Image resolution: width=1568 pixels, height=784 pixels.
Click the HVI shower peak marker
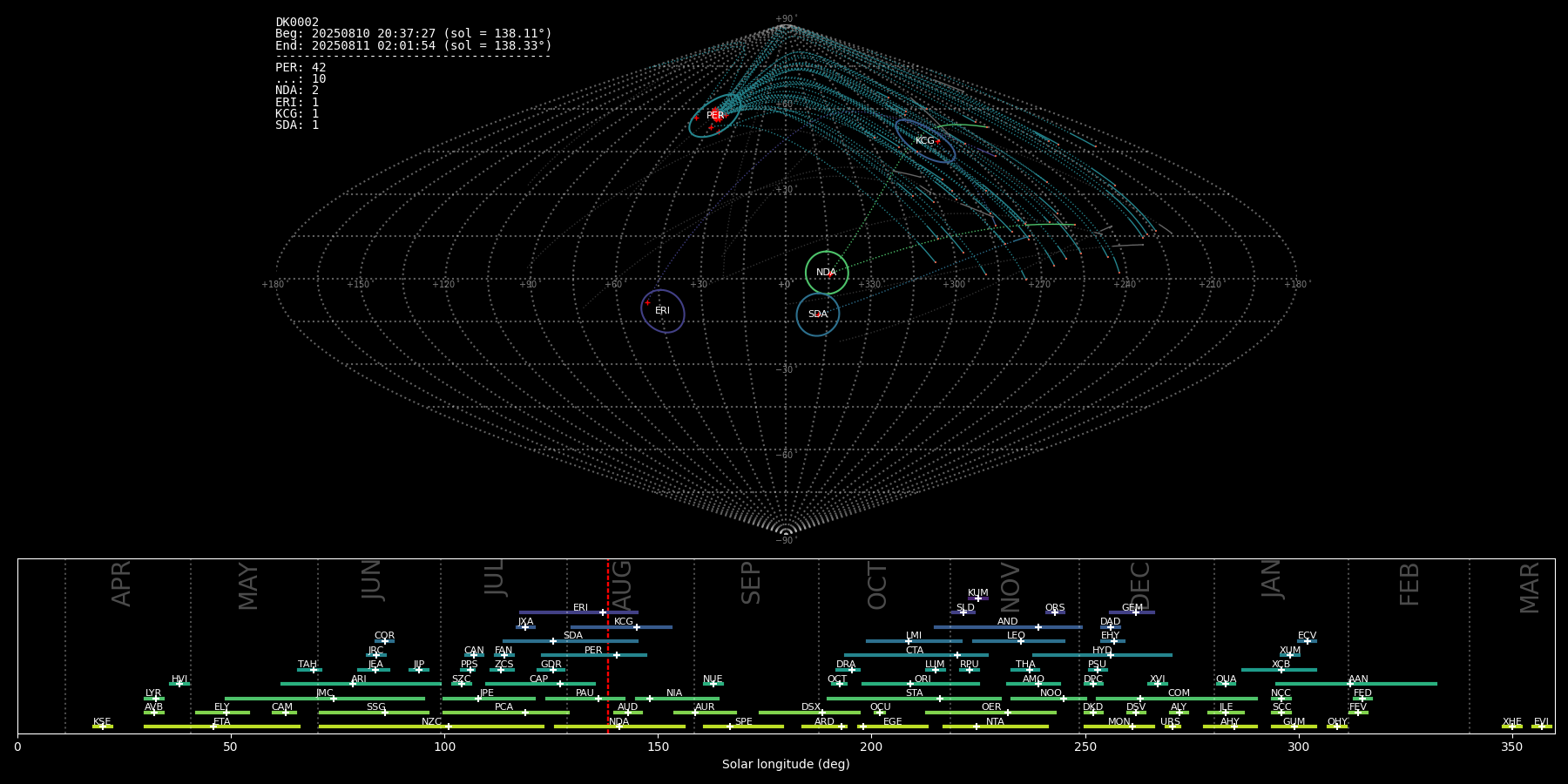[x=179, y=684]
